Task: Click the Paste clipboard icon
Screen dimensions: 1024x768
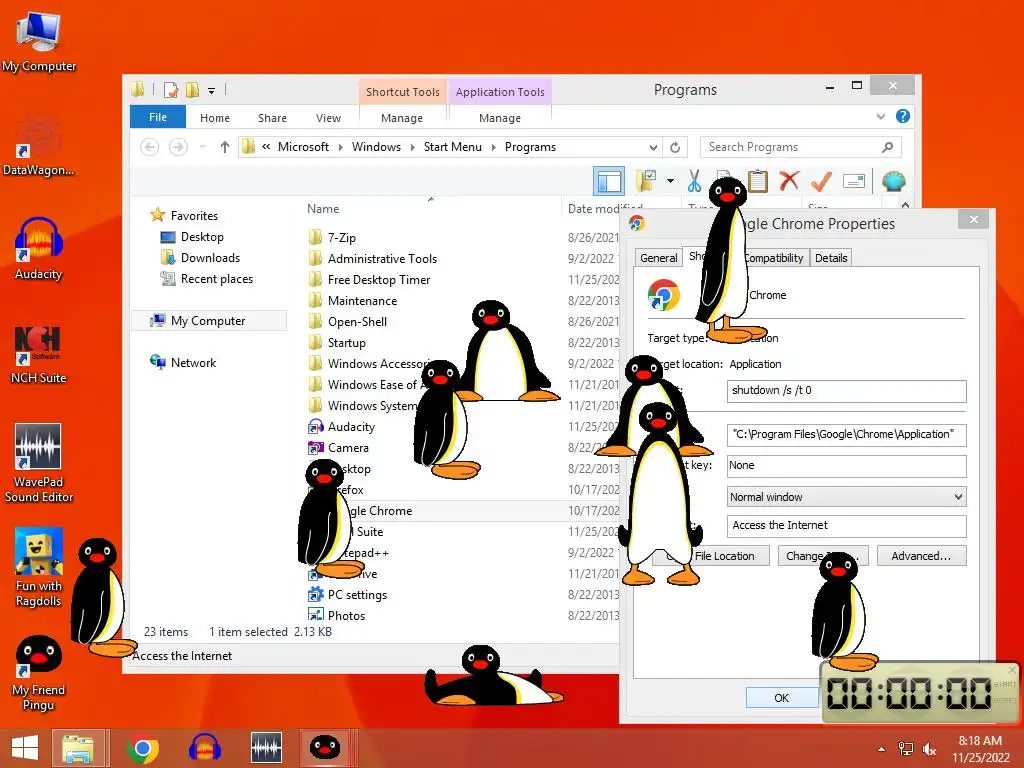Action: 758,181
